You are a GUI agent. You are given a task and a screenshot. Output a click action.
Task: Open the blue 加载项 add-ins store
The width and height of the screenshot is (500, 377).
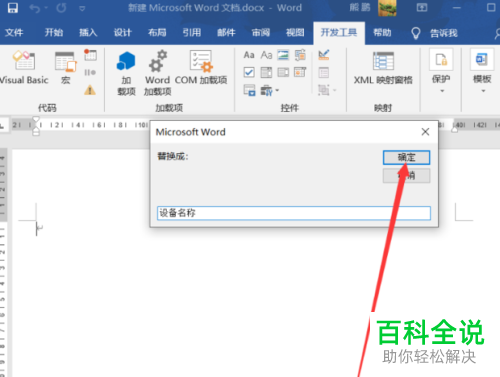(x=126, y=73)
